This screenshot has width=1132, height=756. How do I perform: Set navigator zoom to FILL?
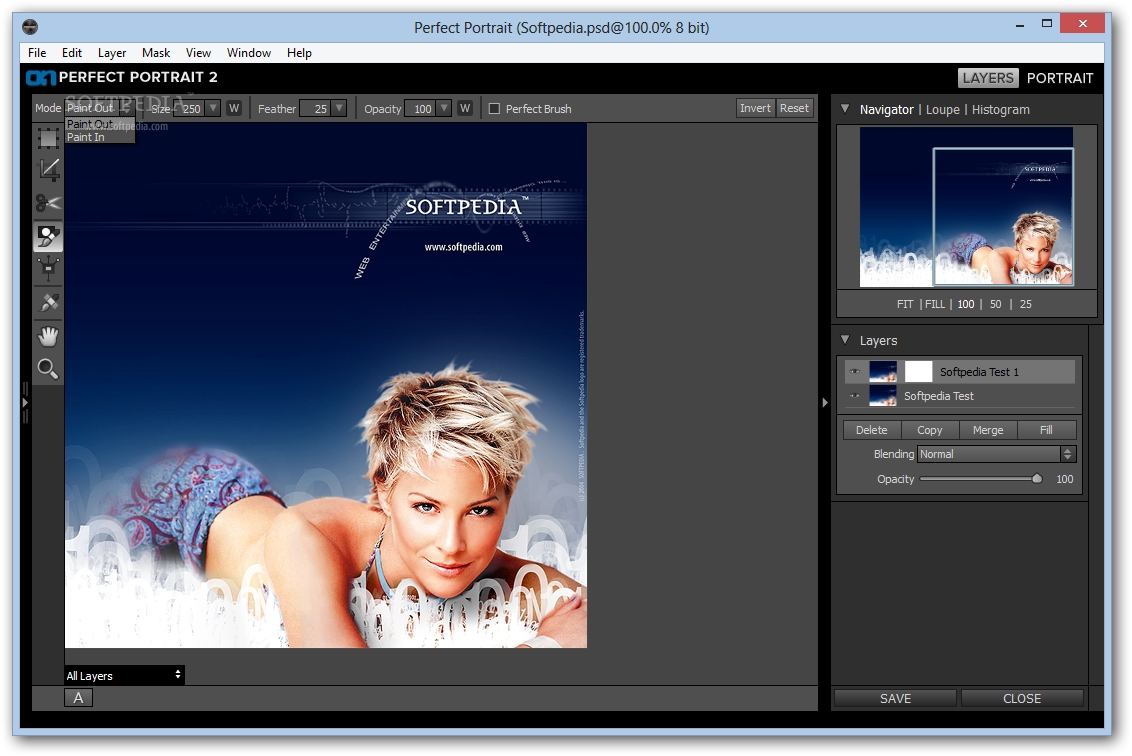935,305
